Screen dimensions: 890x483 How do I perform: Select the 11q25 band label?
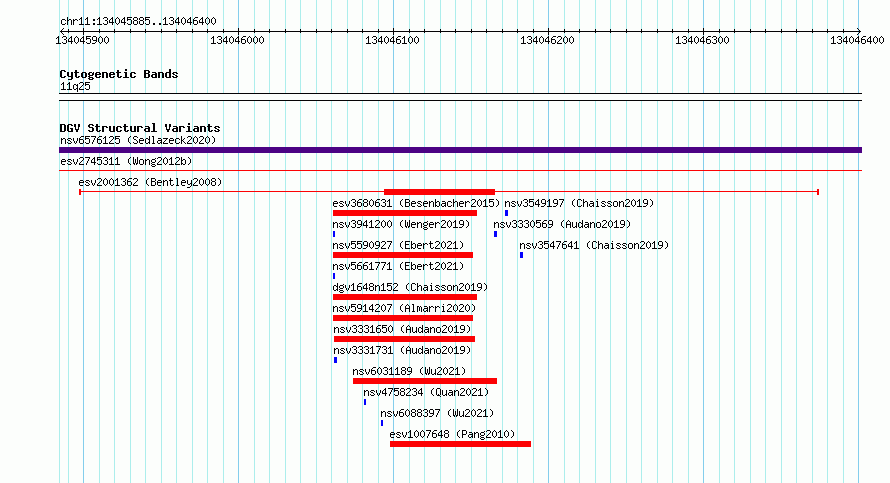pos(75,86)
